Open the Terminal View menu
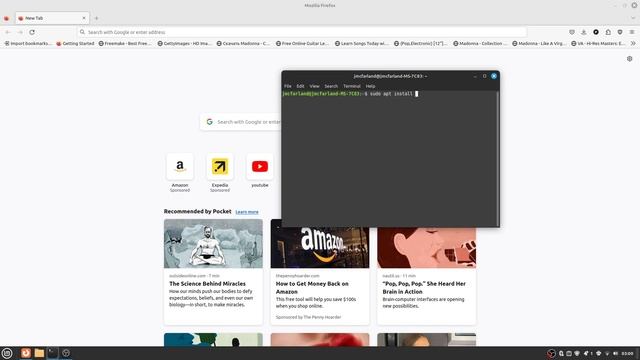The height and width of the screenshot is (360, 640). coord(314,86)
